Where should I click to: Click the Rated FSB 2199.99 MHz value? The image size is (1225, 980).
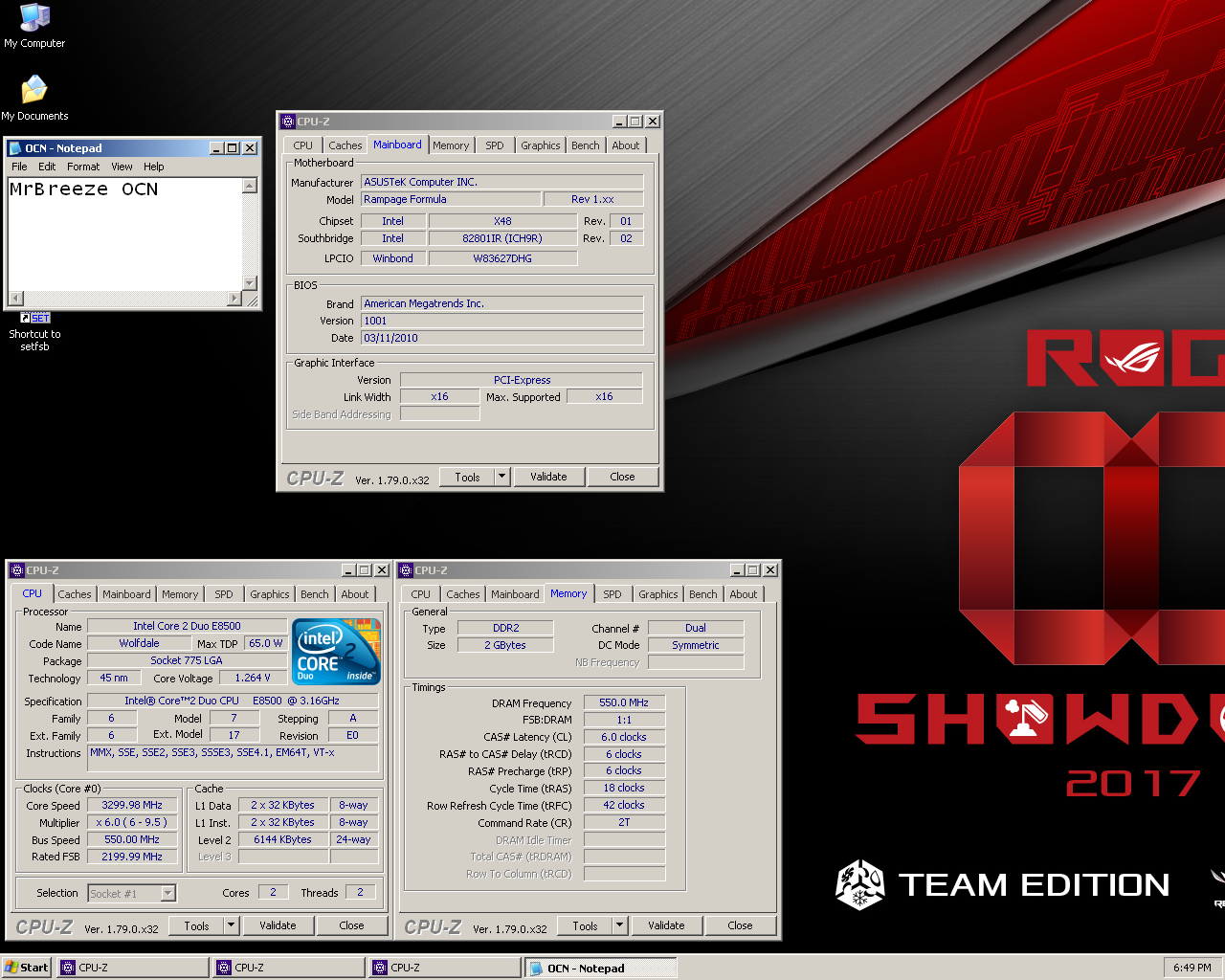[x=132, y=857]
